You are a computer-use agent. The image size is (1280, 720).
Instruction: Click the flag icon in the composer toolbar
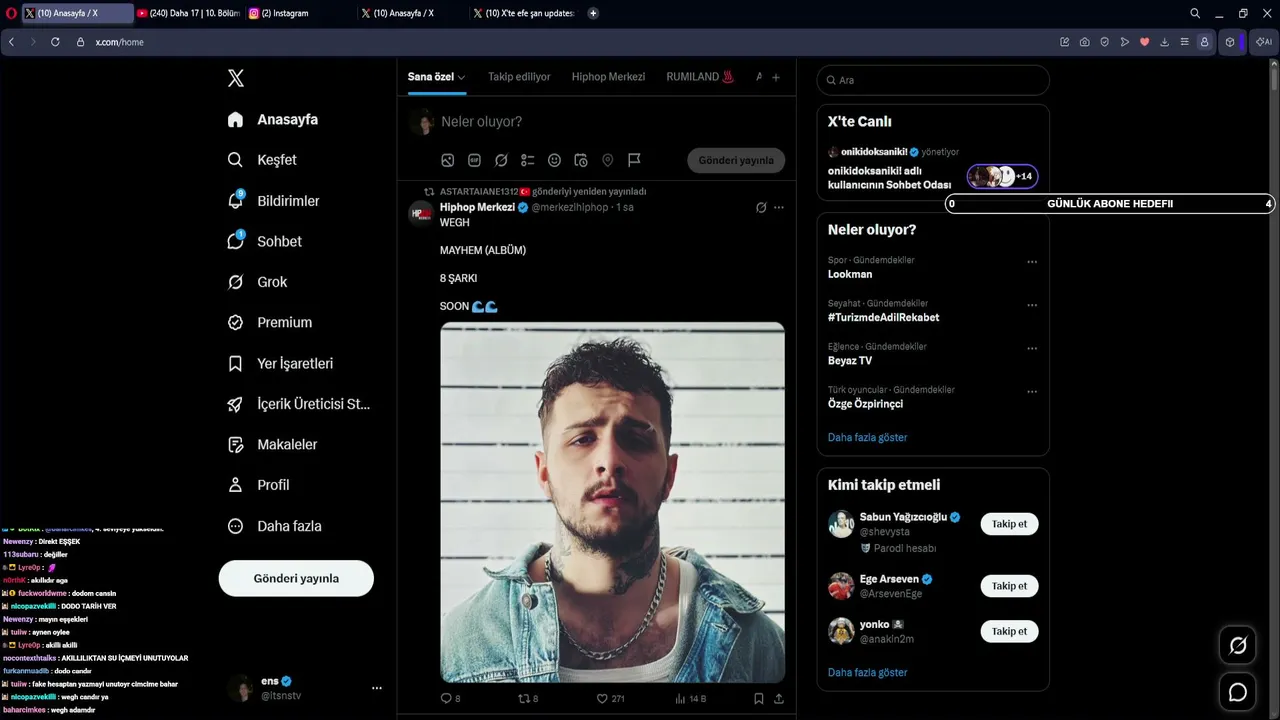[x=634, y=160]
